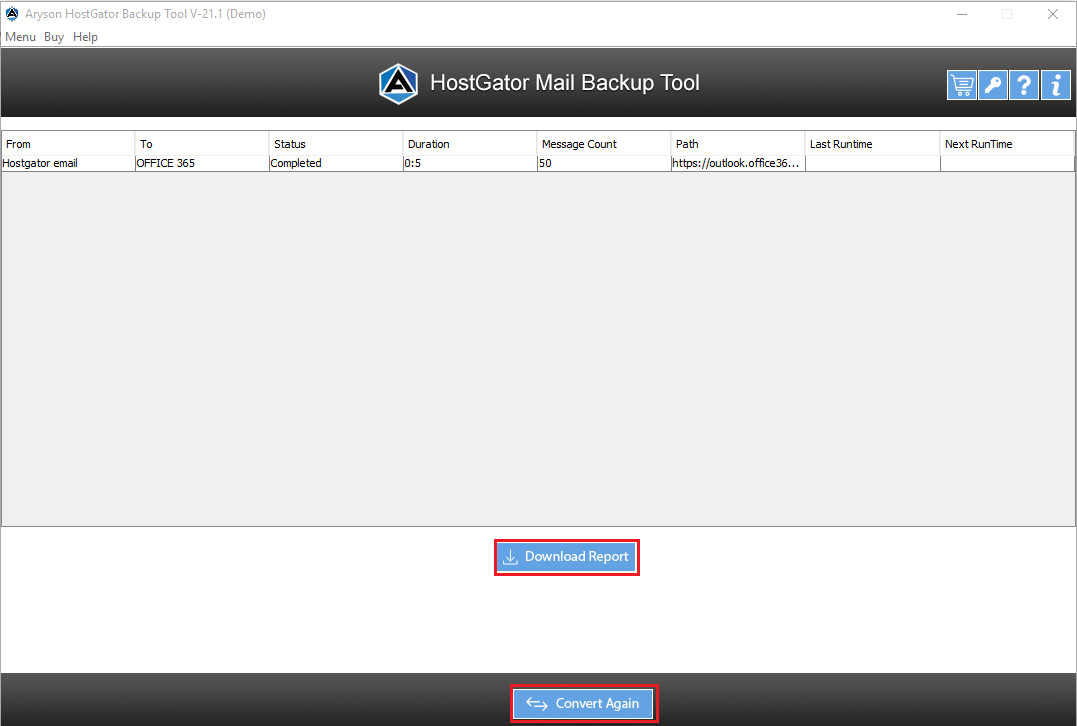The image size is (1077, 726).
Task: Select the Next RunTime column header
Action: (x=1007, y=144)
